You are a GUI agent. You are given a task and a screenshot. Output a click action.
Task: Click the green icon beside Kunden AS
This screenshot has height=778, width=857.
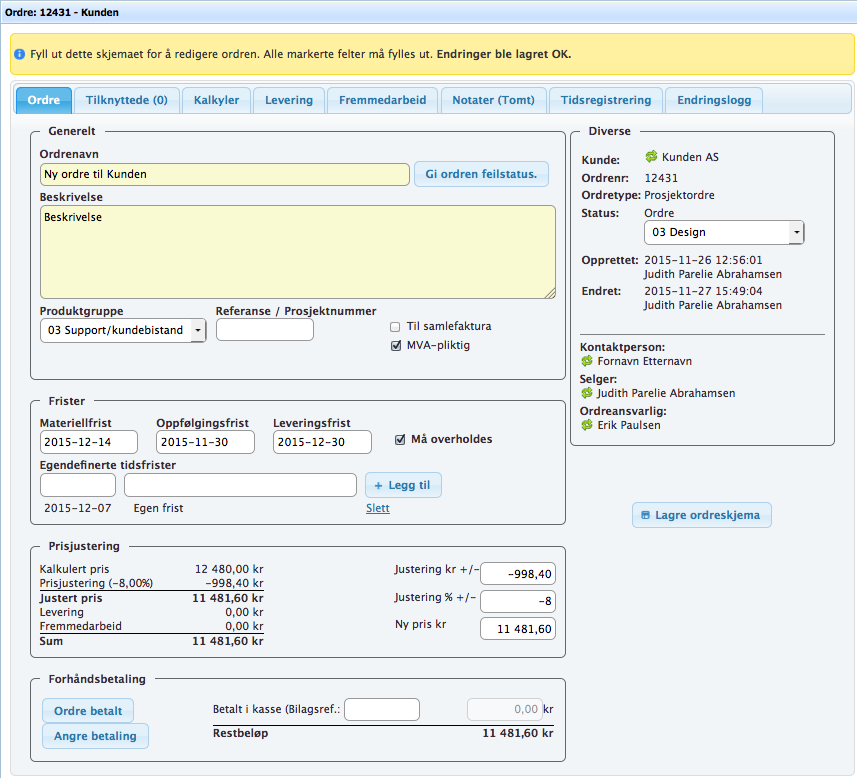click(x=651, y=157)
